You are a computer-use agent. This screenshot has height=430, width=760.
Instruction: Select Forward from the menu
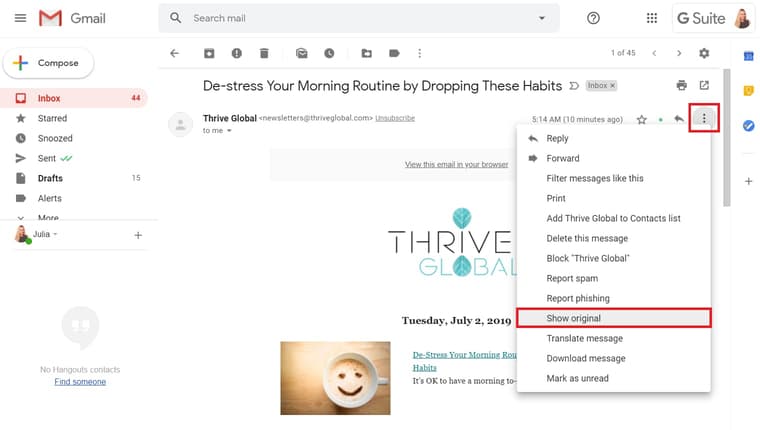coord(614,159)
